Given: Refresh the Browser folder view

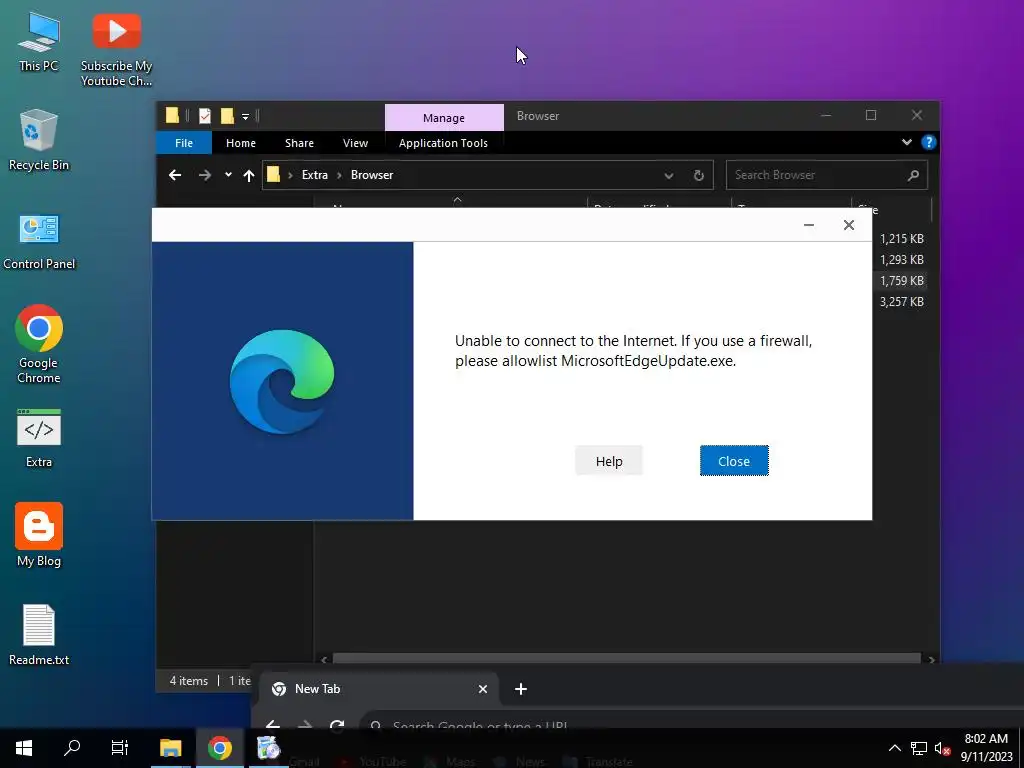Looking at the screenshot, I should tap(698, 175).
